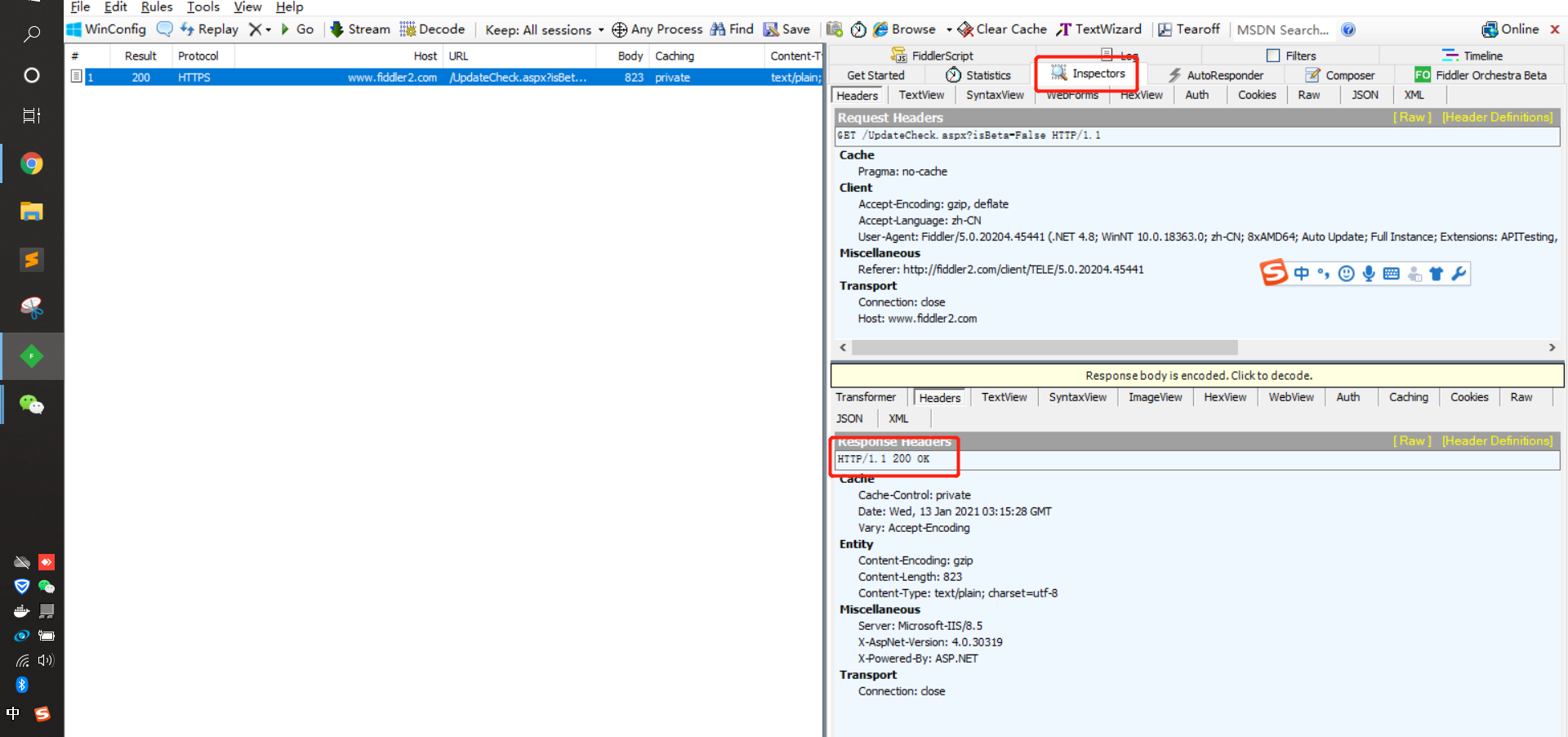The image size is (1568, 737).
Task: Select the www.fiddler2.com session row
Action: click(x=445, y=78)
